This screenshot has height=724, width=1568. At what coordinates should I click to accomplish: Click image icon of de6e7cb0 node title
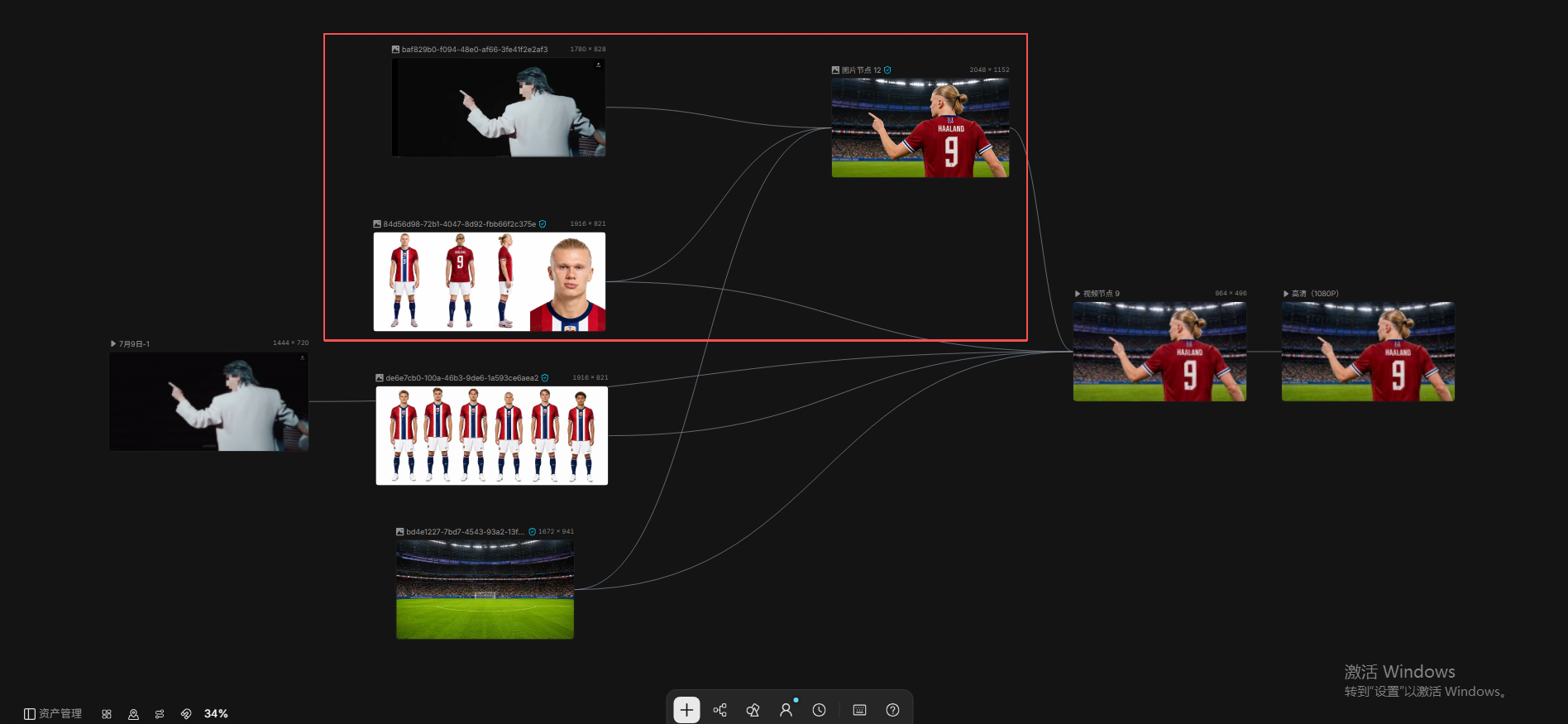(x=380, y=378)
